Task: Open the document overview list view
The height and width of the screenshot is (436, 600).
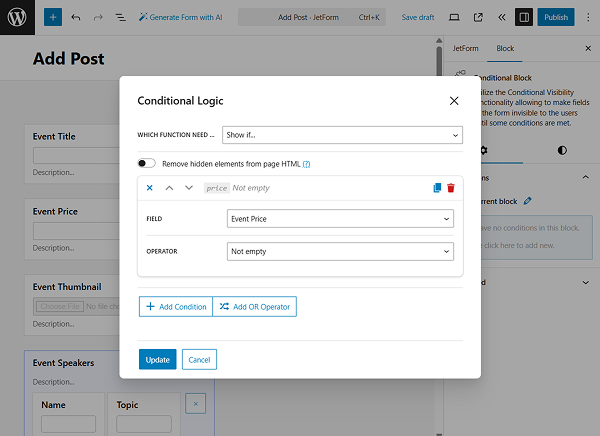Action: (121, 17)
